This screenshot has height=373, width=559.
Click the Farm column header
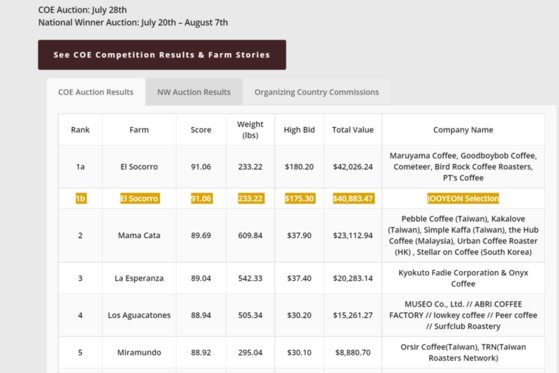[139, 130]
